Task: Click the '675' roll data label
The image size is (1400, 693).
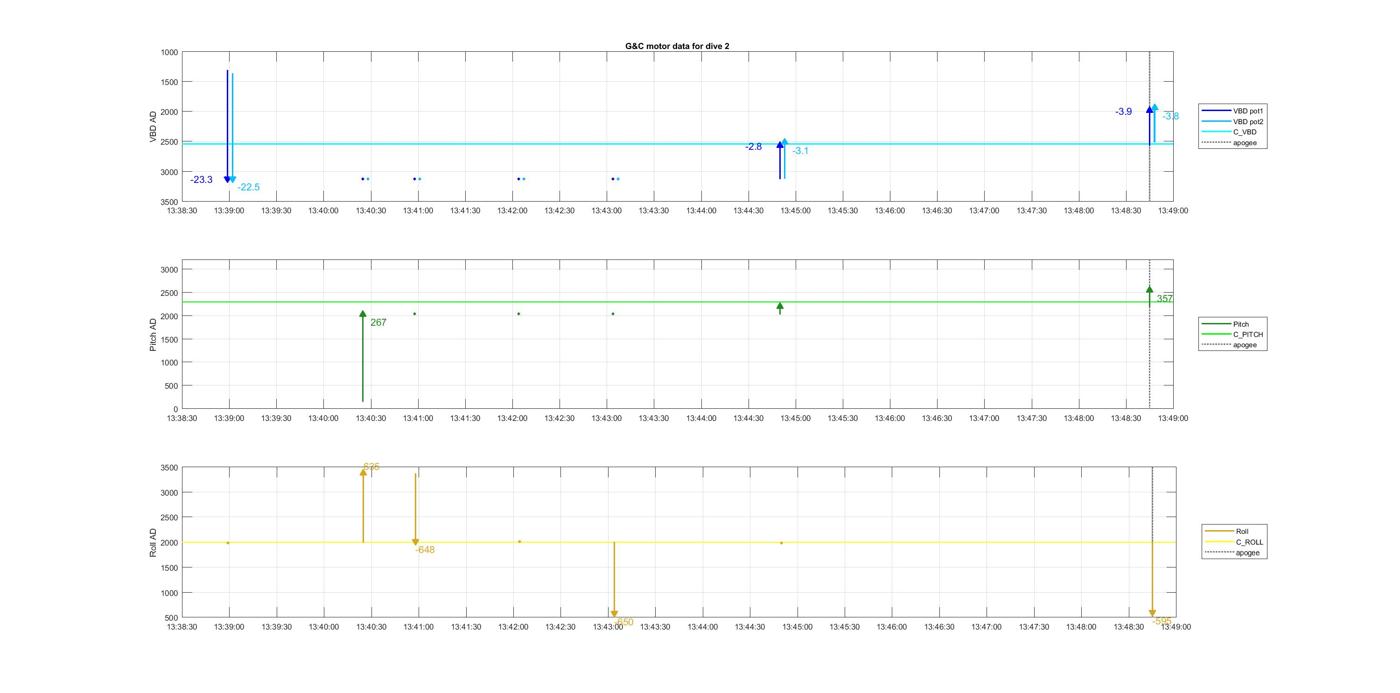Action: pyautogui.click(x=371, y=467)
